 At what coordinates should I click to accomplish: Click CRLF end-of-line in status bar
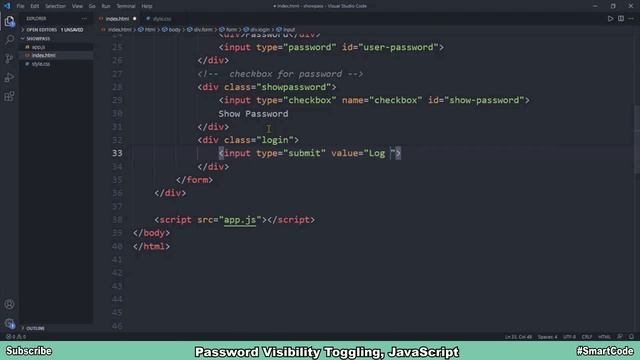click(x=587, y=337)
